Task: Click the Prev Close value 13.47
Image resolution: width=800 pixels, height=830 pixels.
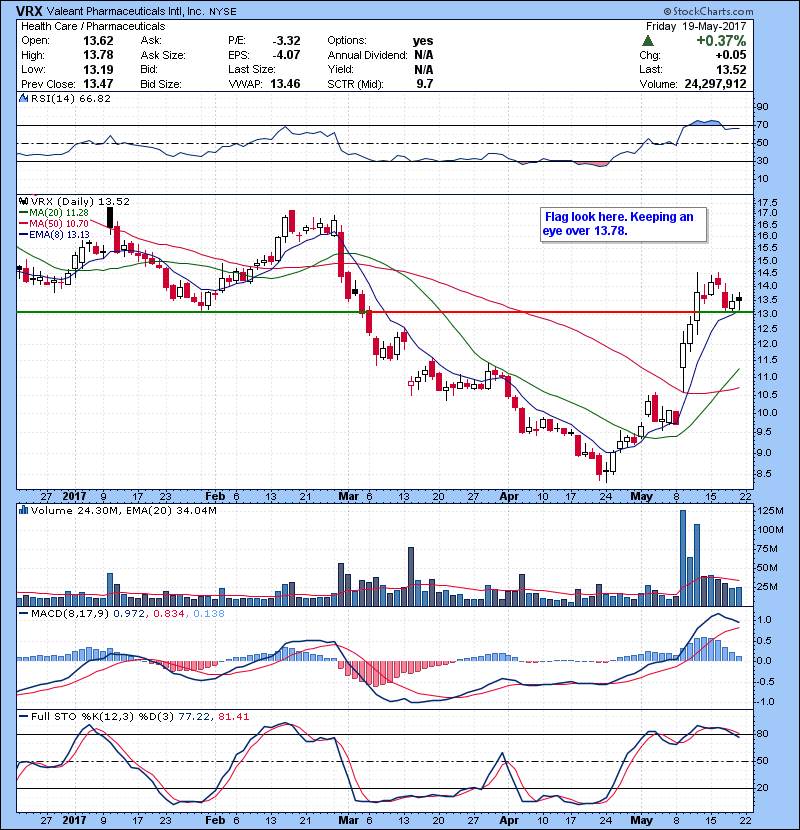Action: point(98,84)
